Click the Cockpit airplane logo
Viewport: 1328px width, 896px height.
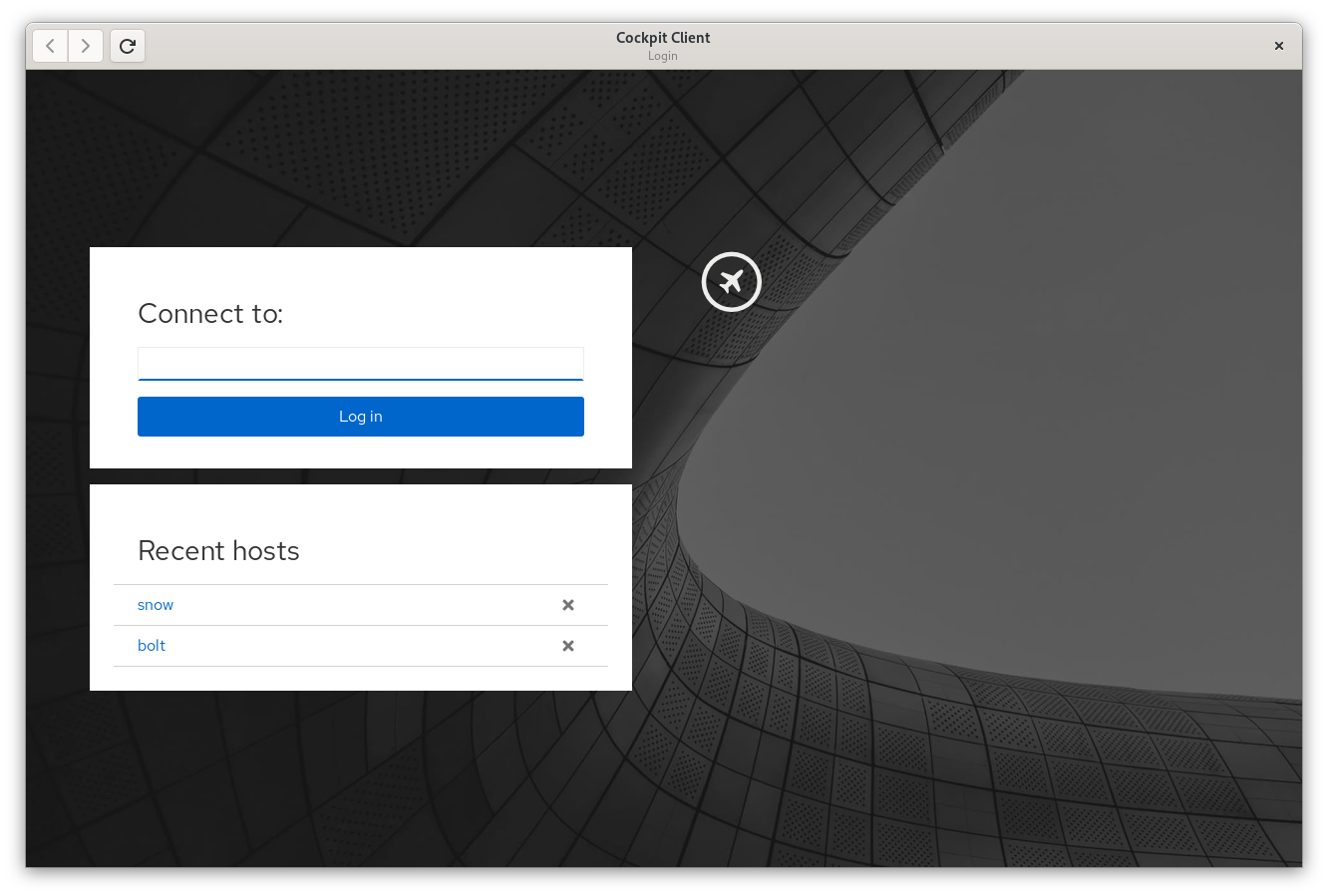tap(731, 282)
